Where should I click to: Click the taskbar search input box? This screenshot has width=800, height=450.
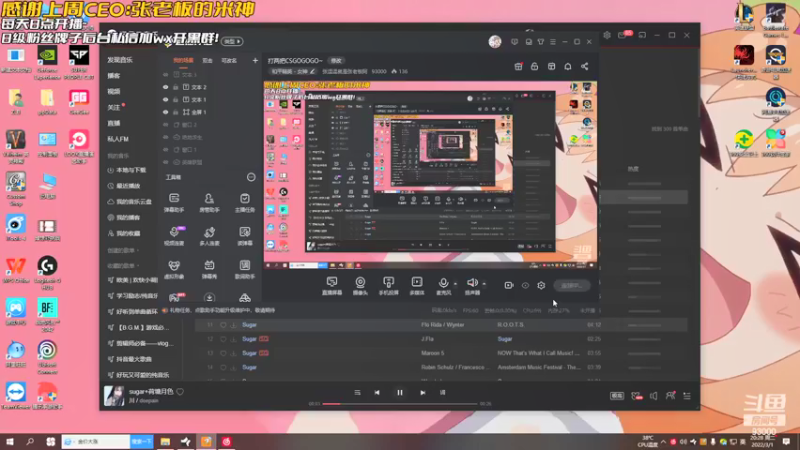96,441
